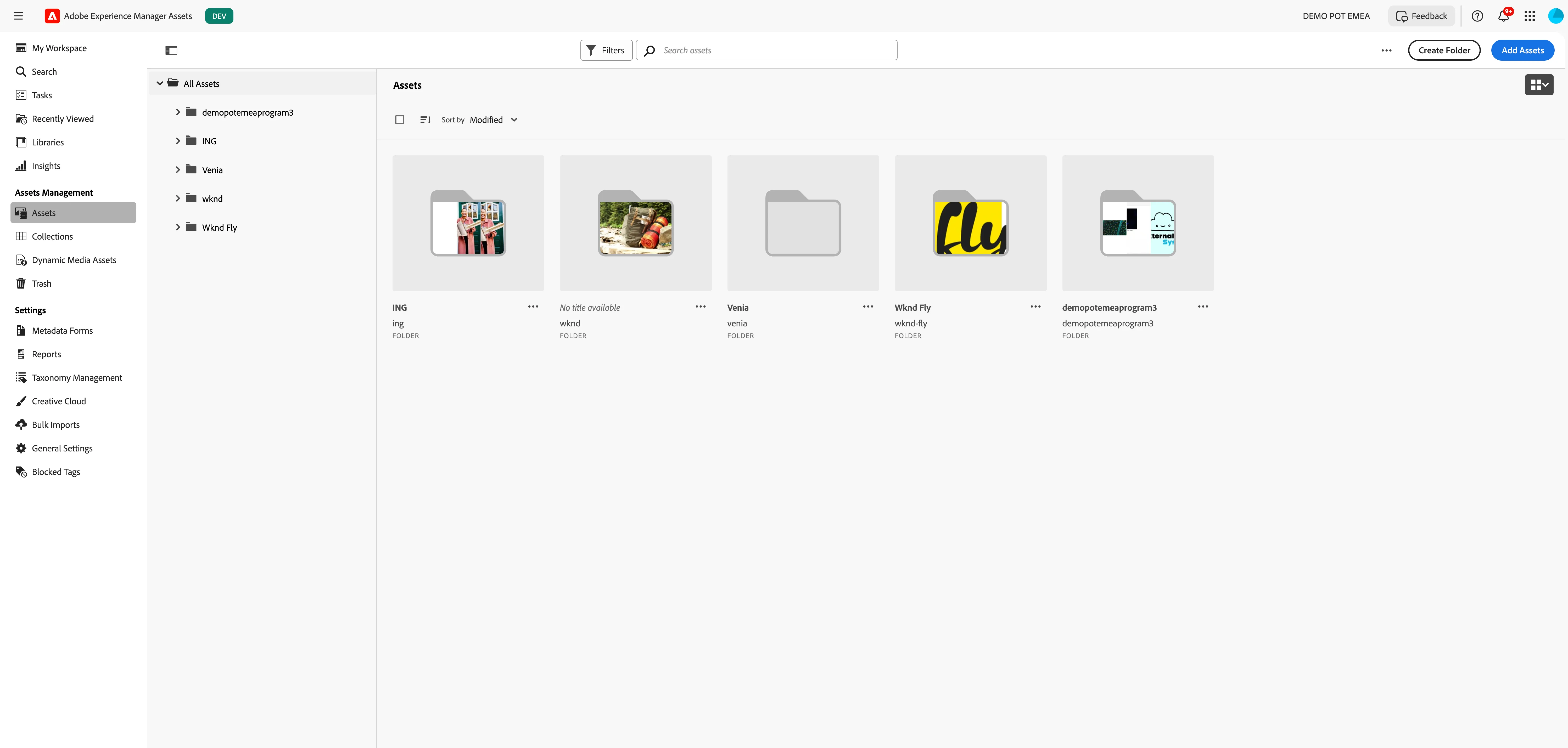Open Reports
Screen dimensions: 1568x748
73,354
